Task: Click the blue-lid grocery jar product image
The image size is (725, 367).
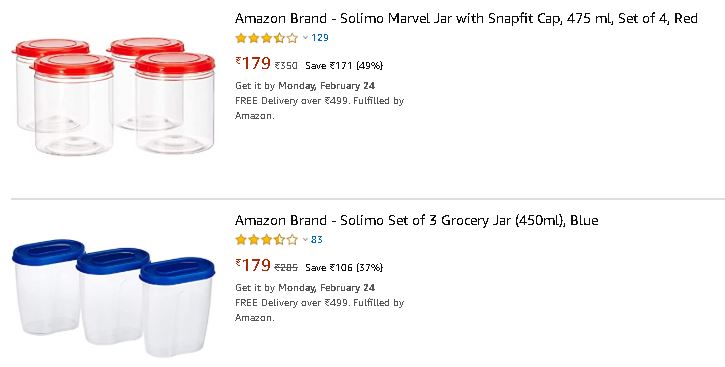Action: [113, 298]
